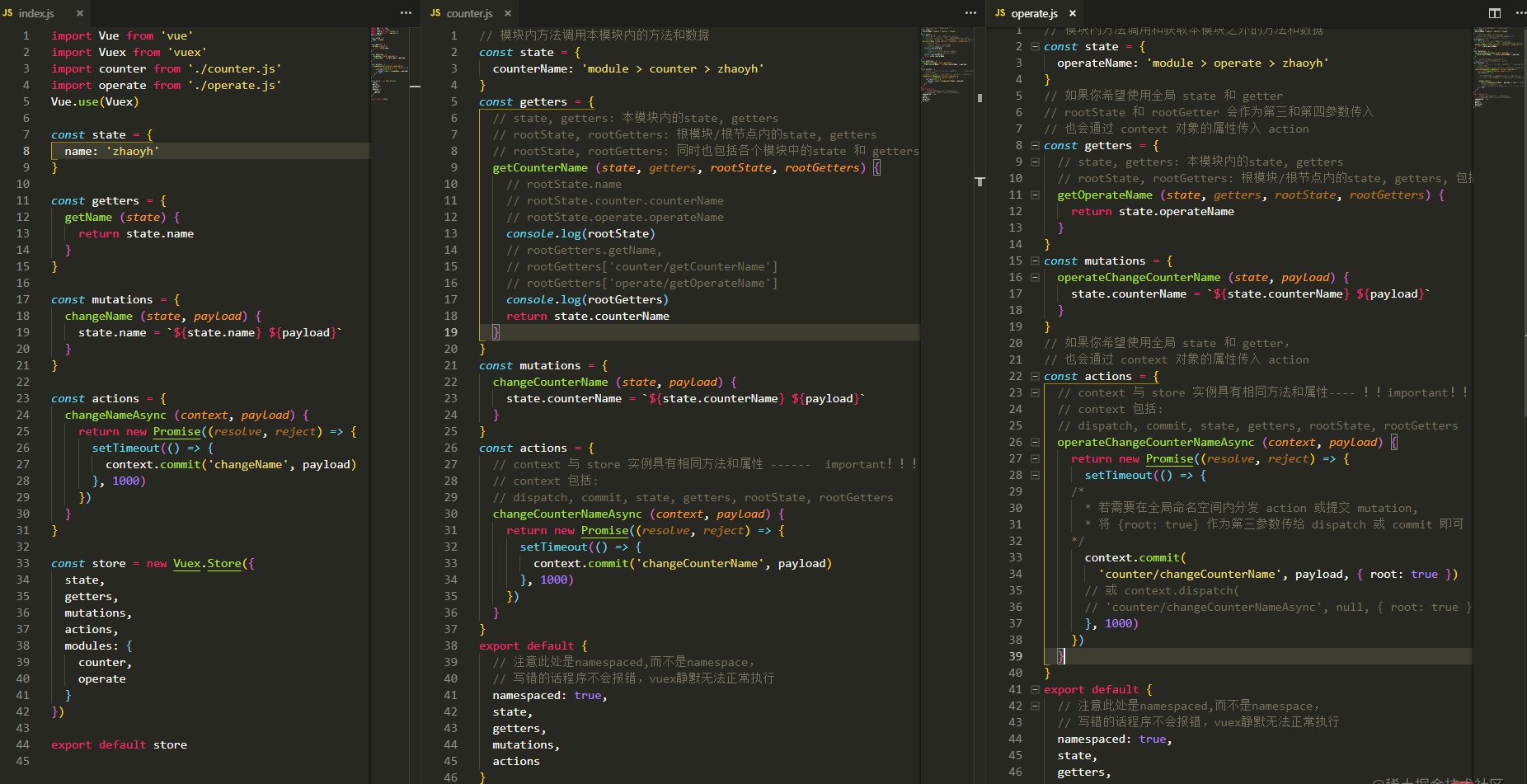Click "import Vuex from 'vuex'" in index.js
Screen dimensions: 1527x784
click(x=129, y=52)
